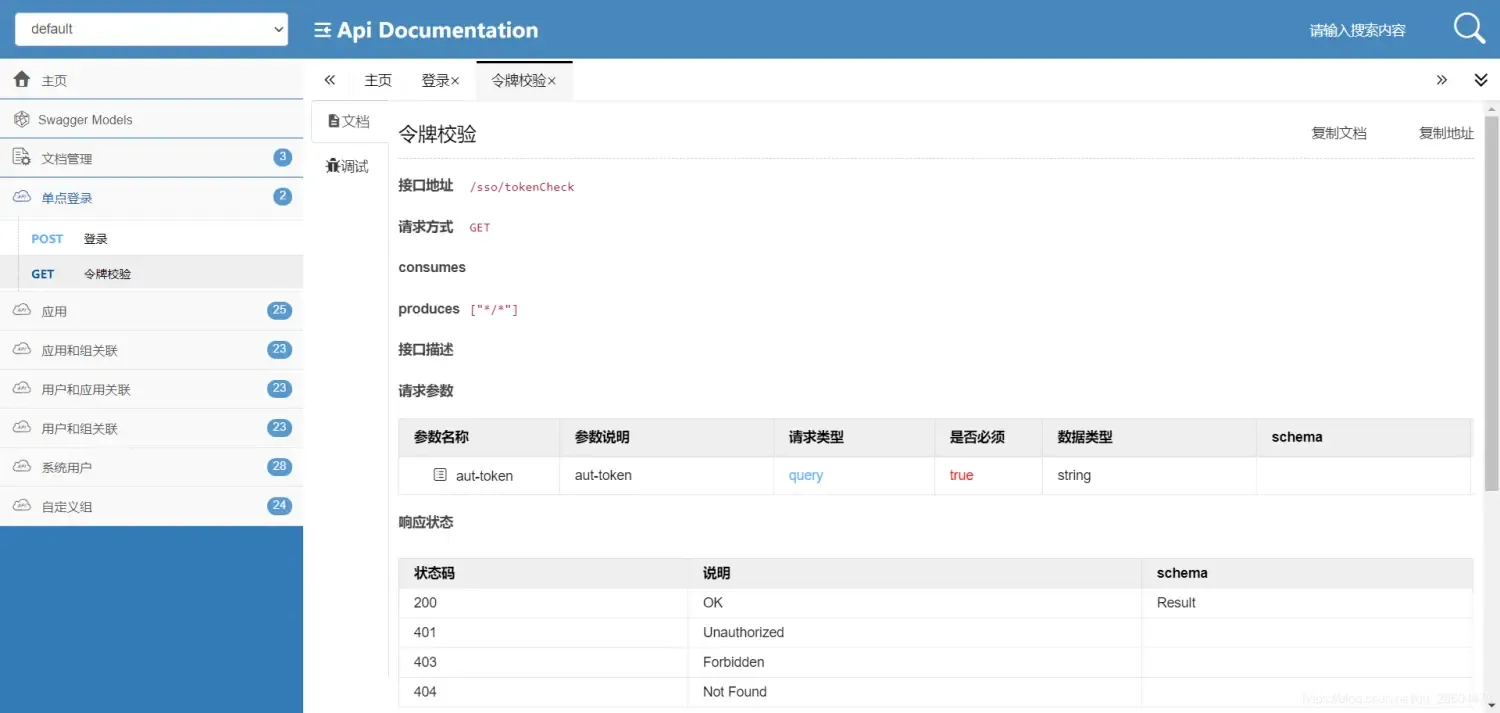Screen dimensions: 1500x713
Task: Open the default group dropdown
Action: tap(151, 29)
